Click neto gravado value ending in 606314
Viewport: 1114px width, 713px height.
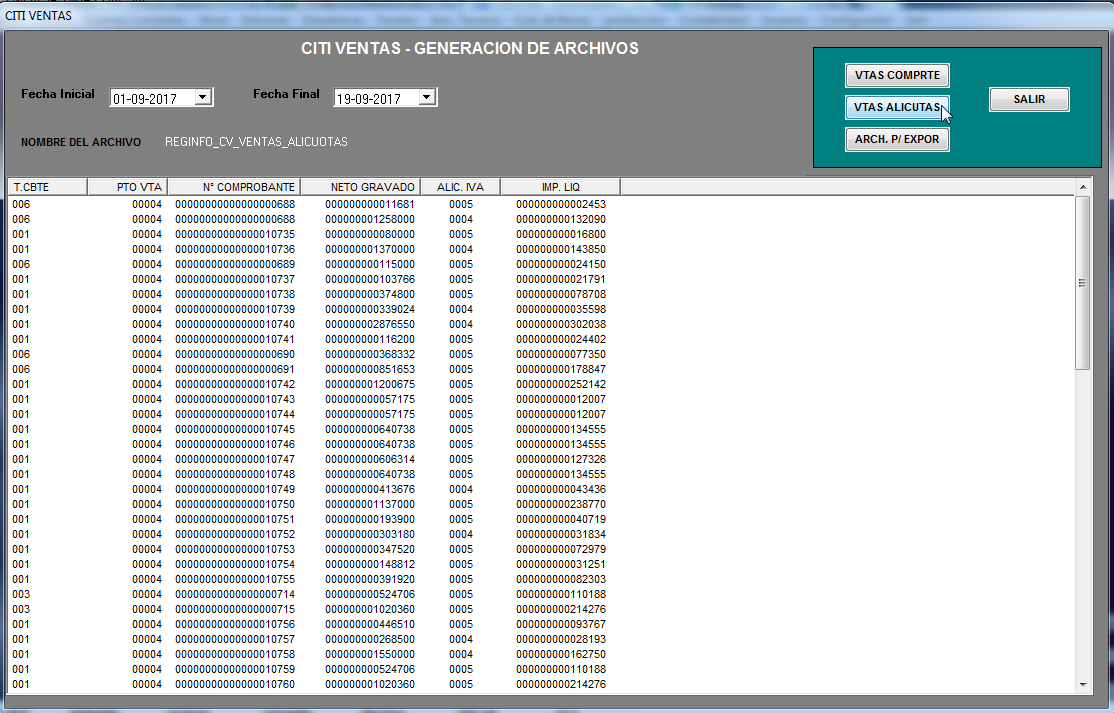(370, 459)
